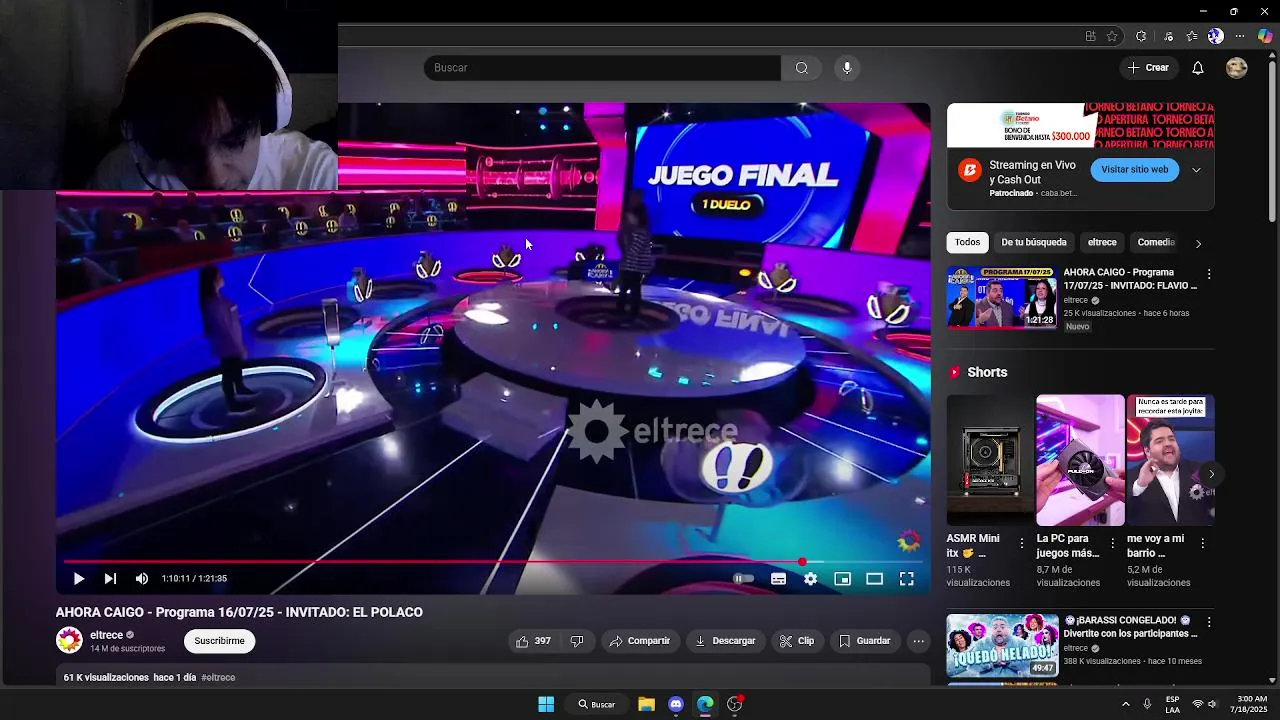Open the Edge profile avatar
The height and width of the screenshot is (720, 1280).
click(1215, 36)
